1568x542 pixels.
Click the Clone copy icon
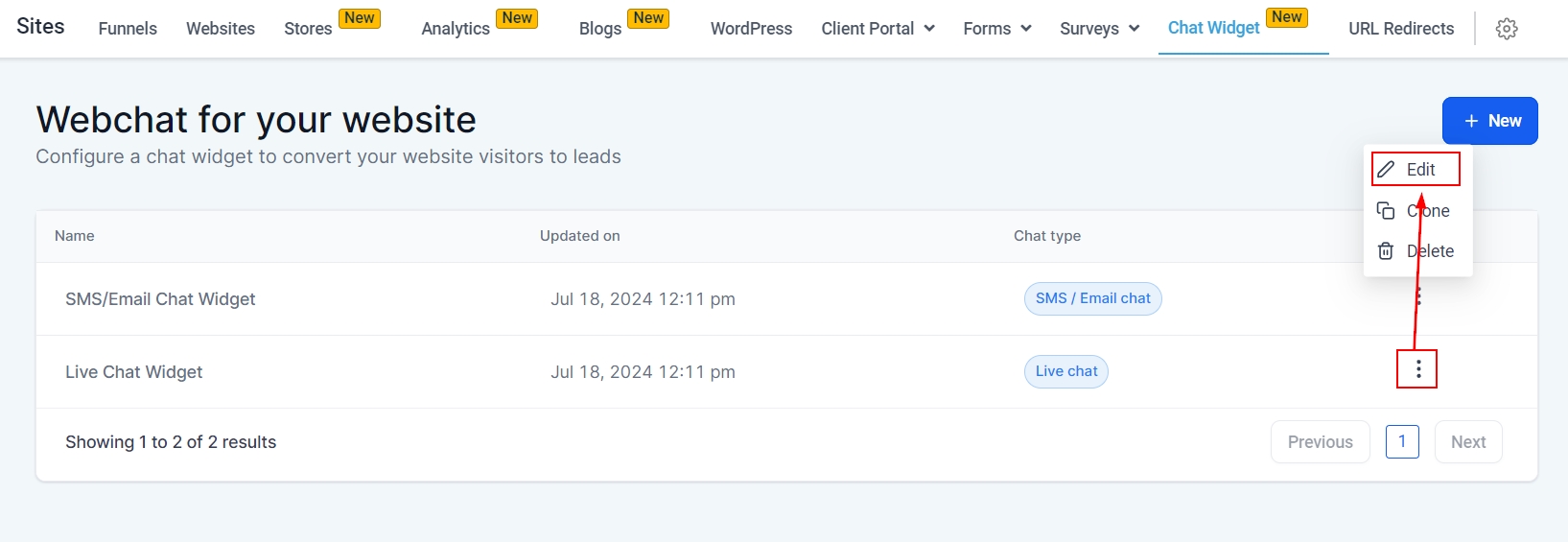click(1386, 211)
